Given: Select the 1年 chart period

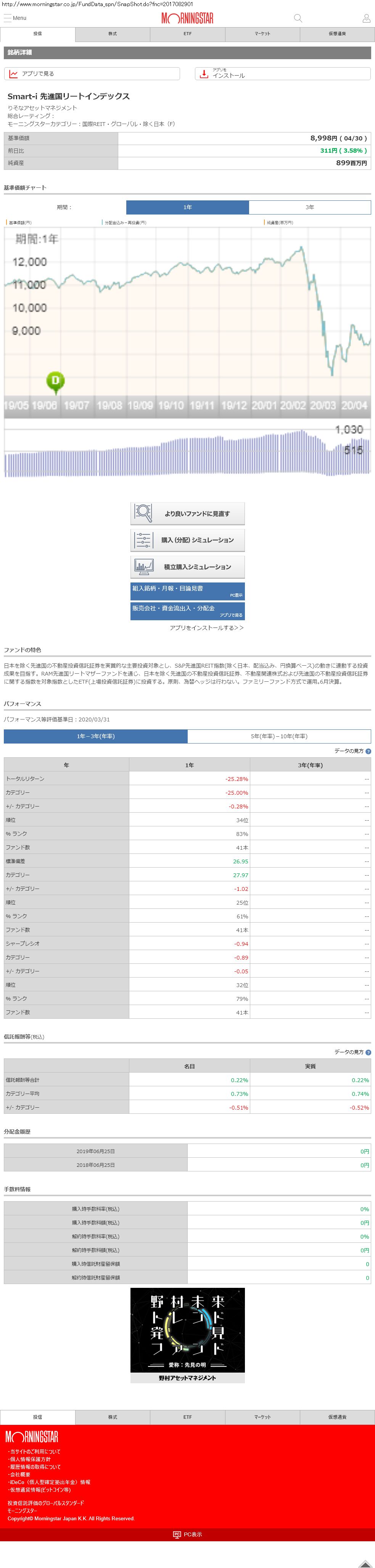Looking at the screenshot, I should click(188, 208).
